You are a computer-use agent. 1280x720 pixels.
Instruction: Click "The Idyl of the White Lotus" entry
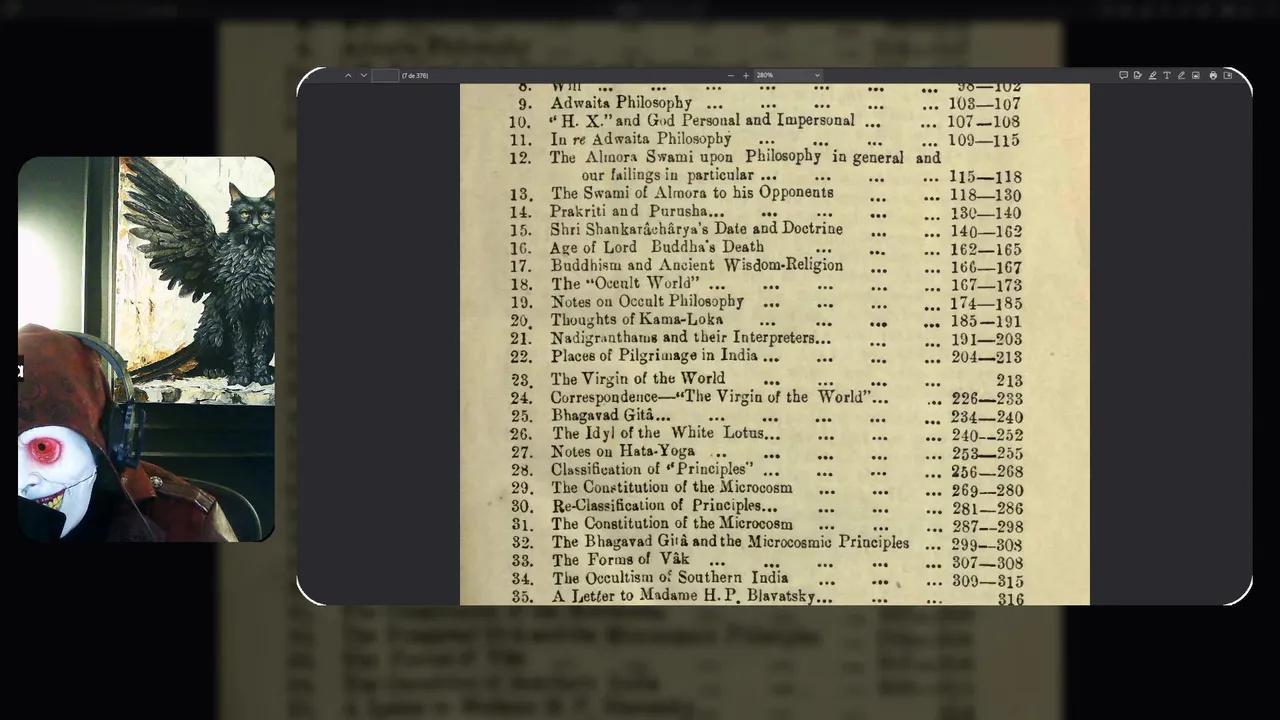pos(658,433)
